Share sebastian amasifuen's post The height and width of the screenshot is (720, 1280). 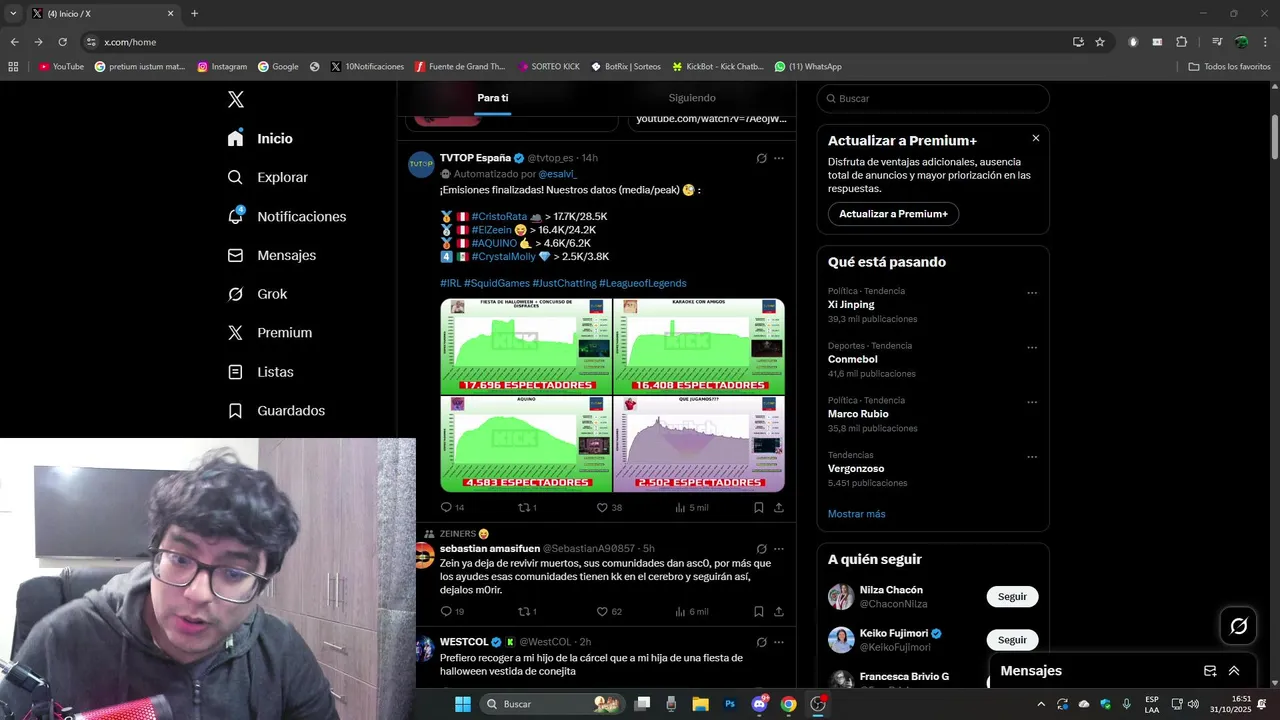(779, 612)
